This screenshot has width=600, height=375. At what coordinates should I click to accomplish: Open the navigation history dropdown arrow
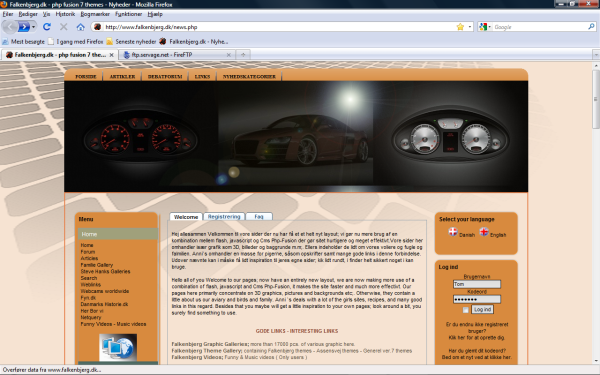(x=34, y=27)
